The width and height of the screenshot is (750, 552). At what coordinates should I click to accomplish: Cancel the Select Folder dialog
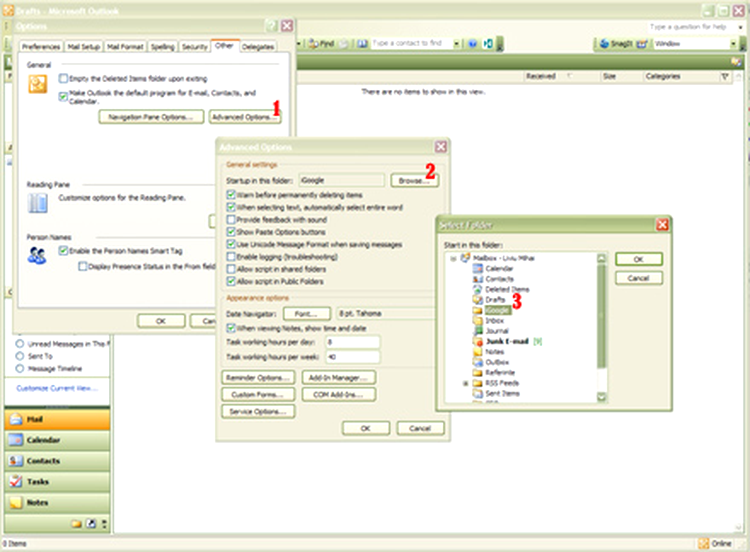(x=639, y=278)
